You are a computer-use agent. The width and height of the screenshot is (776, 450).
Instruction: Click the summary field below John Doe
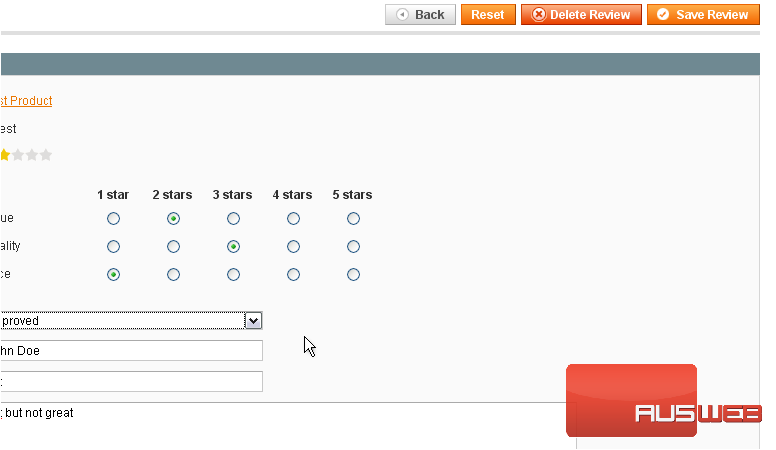(x=130, y=381)
